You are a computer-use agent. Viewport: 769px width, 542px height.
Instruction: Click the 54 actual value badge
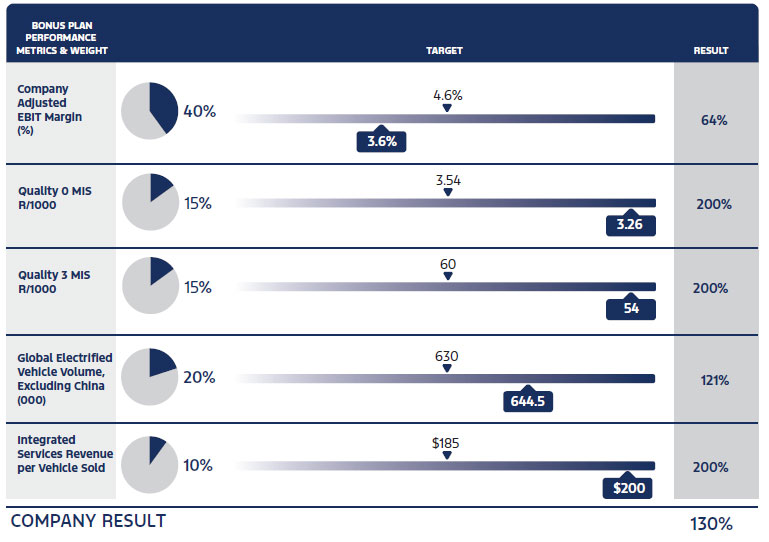pyautogui.click(x=631, y=309)
